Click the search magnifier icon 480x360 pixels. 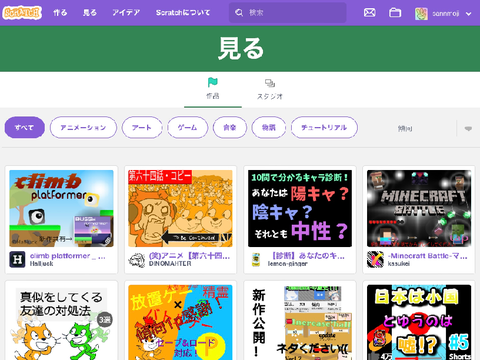pyautogui.click(x=239, y=13)
